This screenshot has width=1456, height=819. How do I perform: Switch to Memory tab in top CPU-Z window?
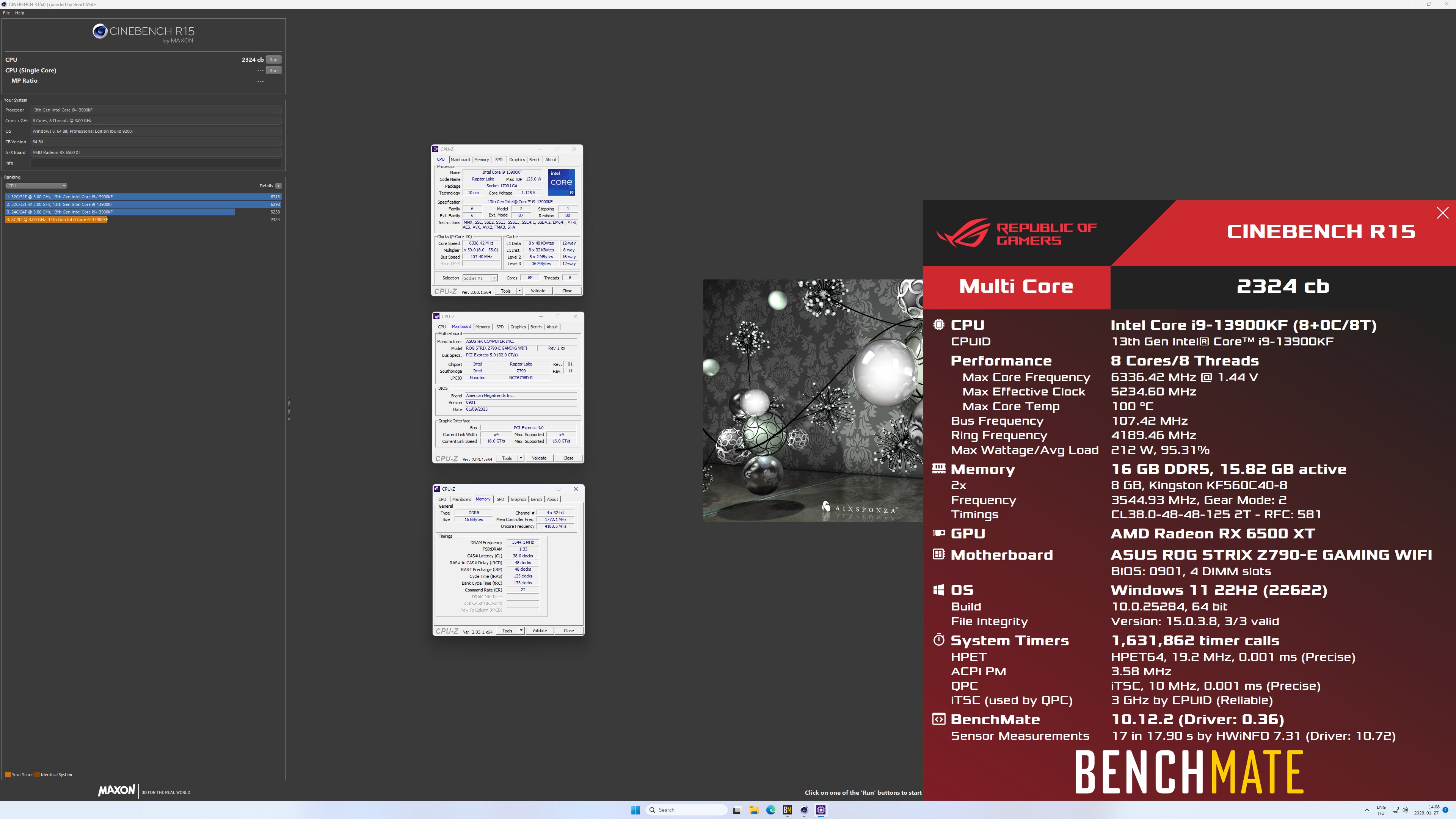click(x=482, y=159)
